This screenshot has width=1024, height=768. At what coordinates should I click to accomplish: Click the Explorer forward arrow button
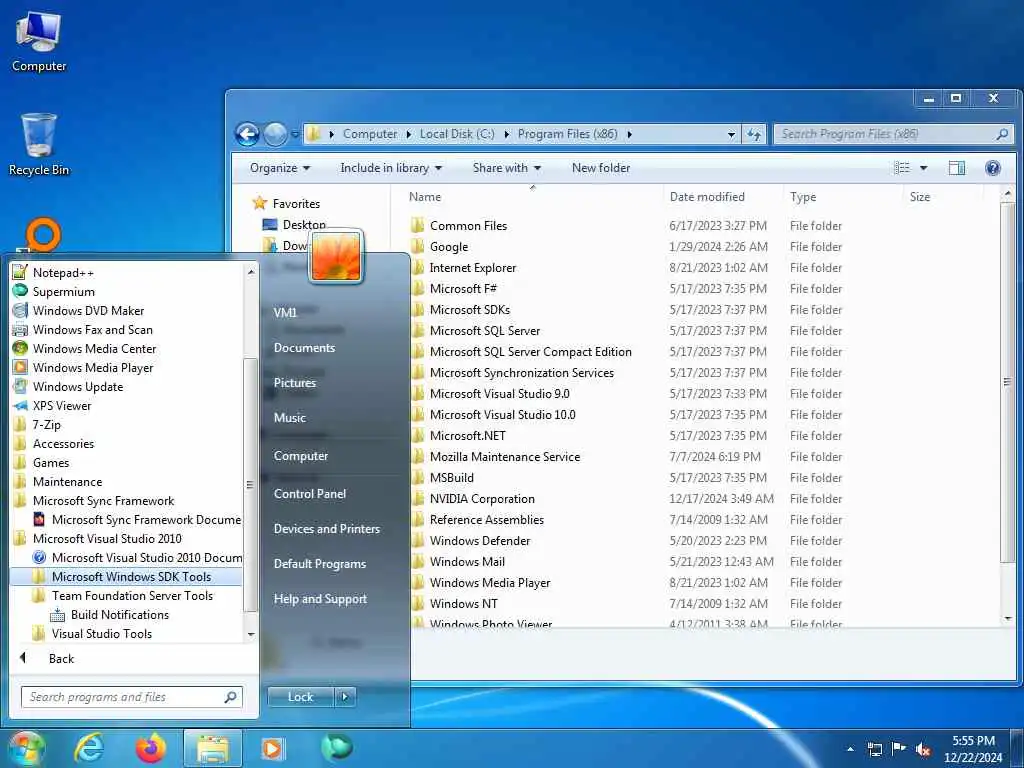275,135
